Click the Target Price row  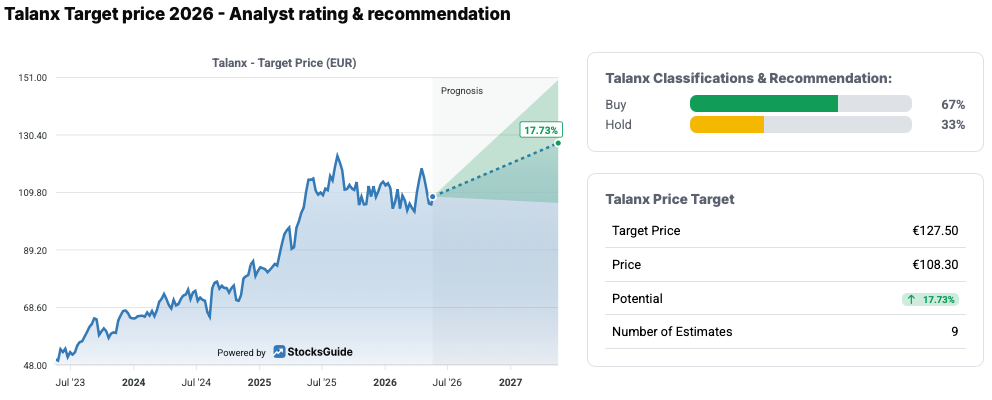click(x=785, y=231)
